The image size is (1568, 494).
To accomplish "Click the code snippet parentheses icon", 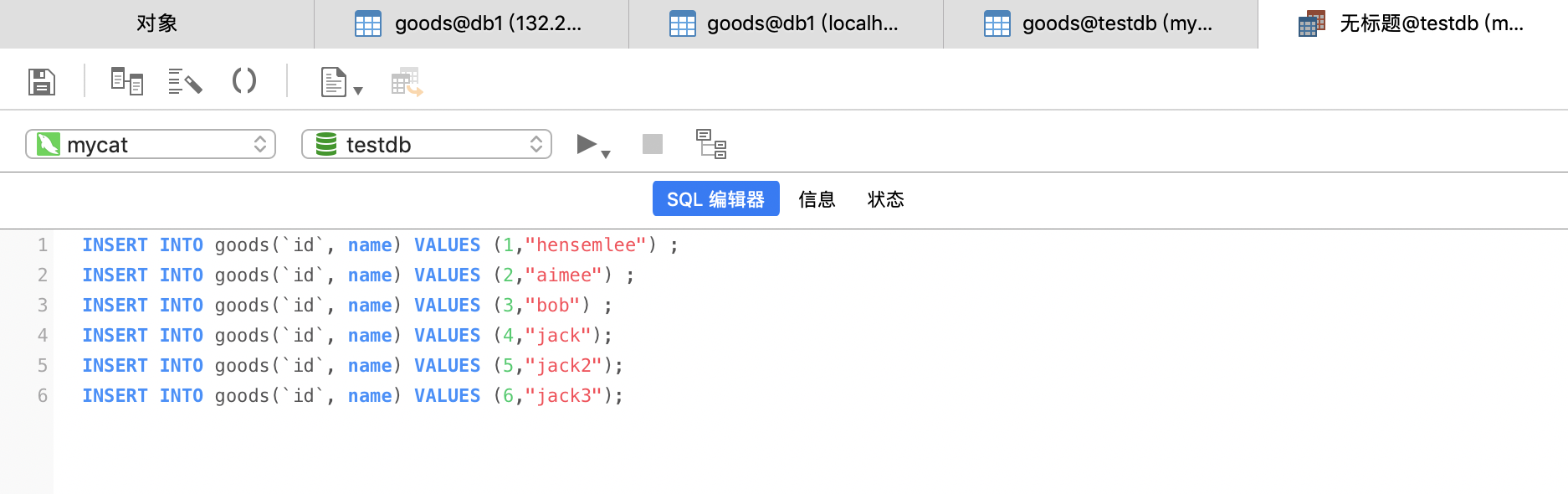I will click(243, 81).
